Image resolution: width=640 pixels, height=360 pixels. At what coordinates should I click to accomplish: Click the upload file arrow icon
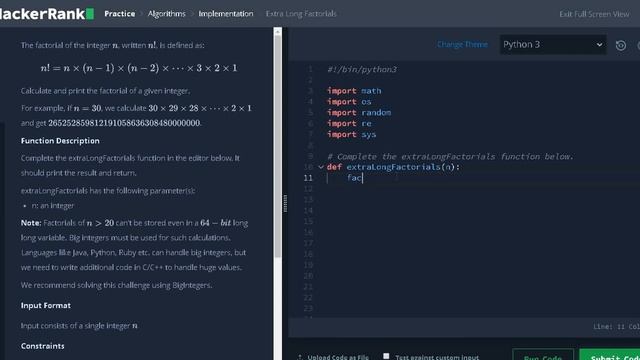click(300, 357)
